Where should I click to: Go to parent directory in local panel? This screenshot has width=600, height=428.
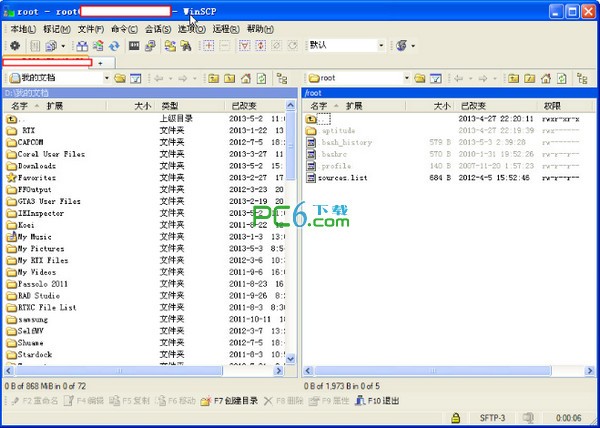pyautogui.click(x=213, y=78)
